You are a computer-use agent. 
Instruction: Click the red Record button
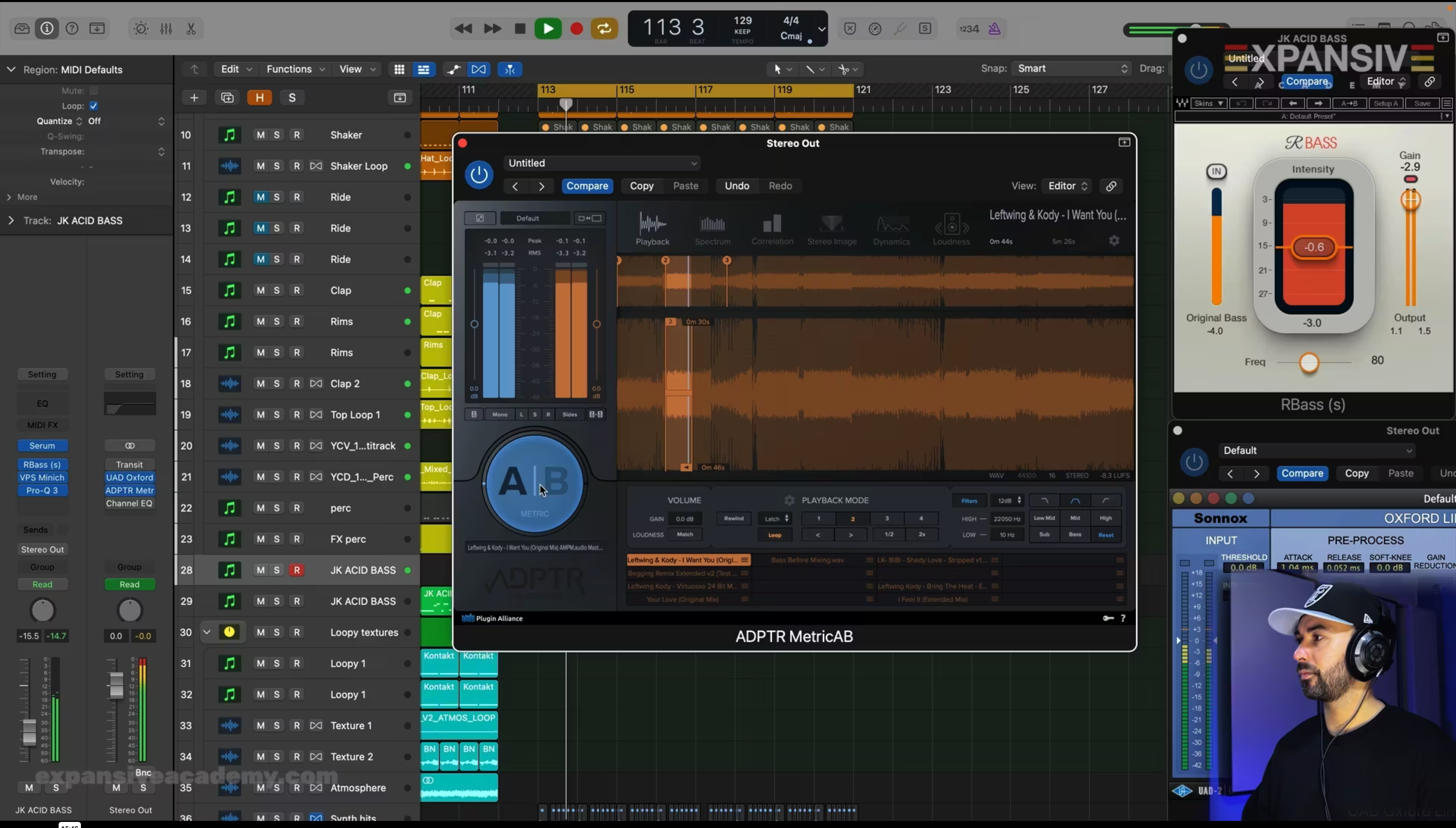click(576, 28)
